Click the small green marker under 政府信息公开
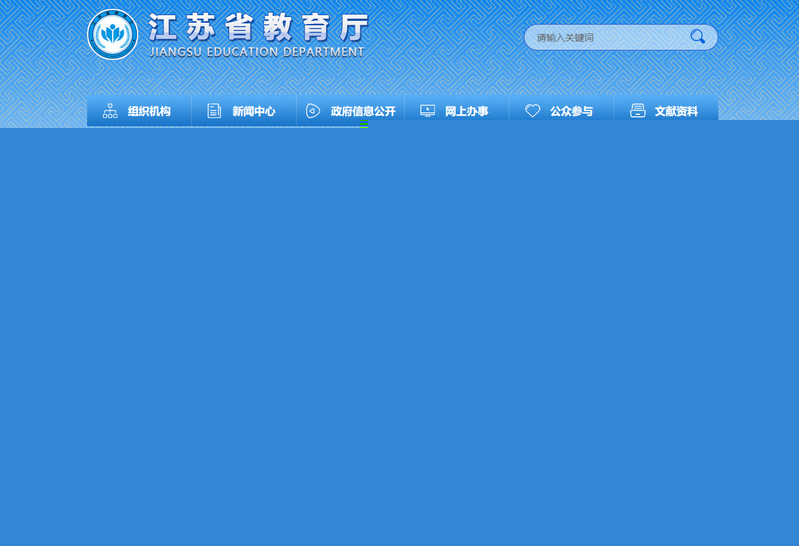 tap(364, 122)
